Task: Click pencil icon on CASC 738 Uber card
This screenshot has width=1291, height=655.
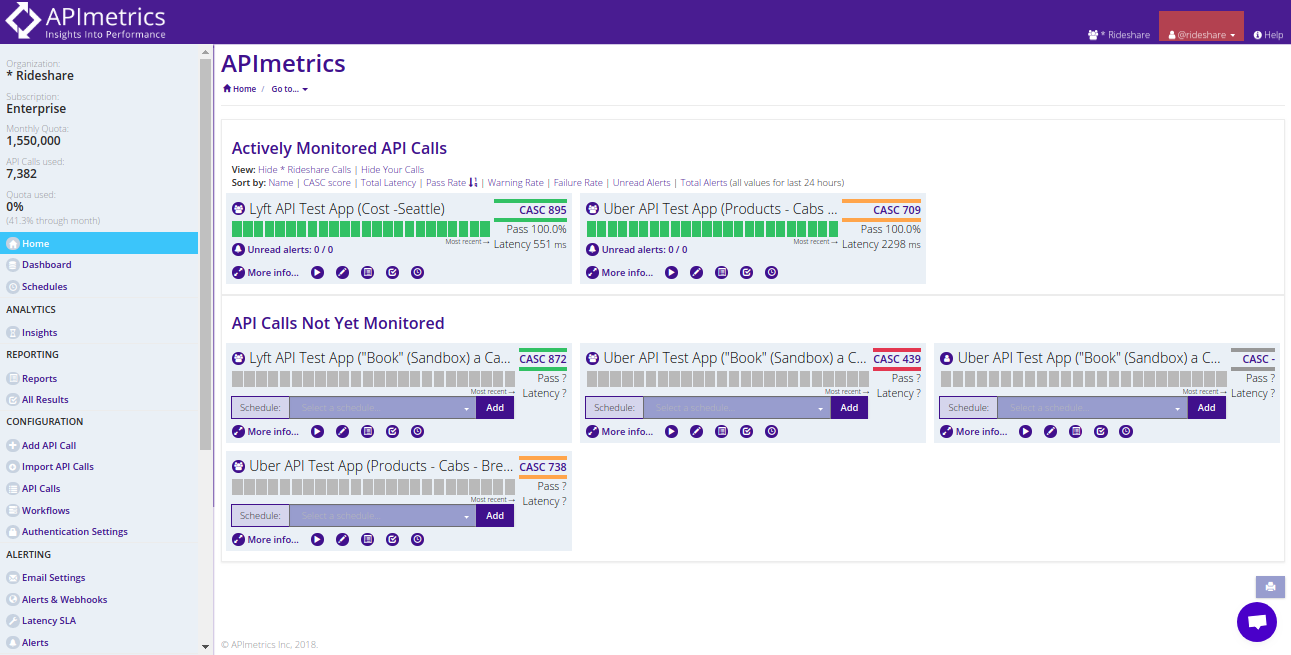Action: [342, 540]
